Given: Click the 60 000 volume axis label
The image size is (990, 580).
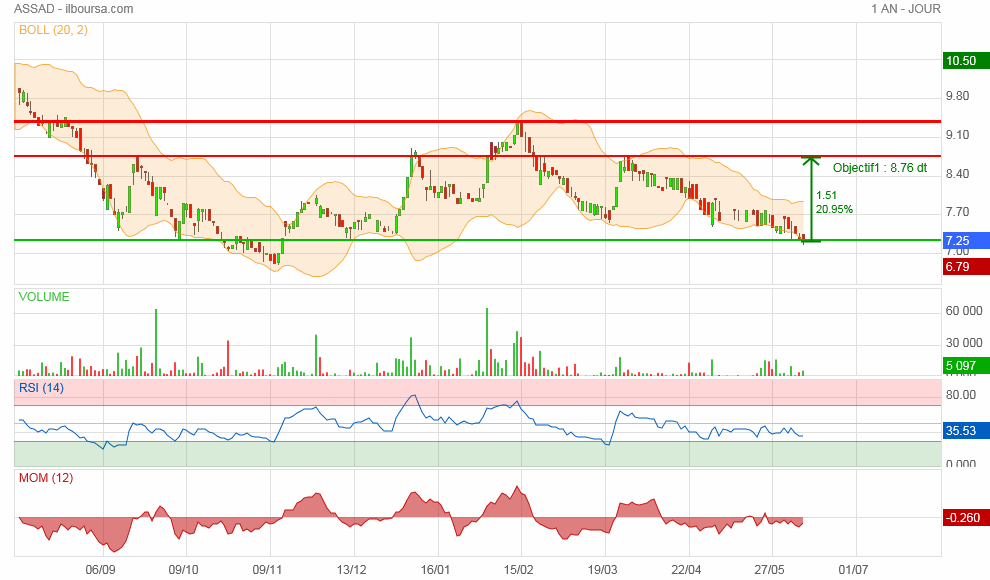Looking at the screenshot, I should [x=963, y=311].
